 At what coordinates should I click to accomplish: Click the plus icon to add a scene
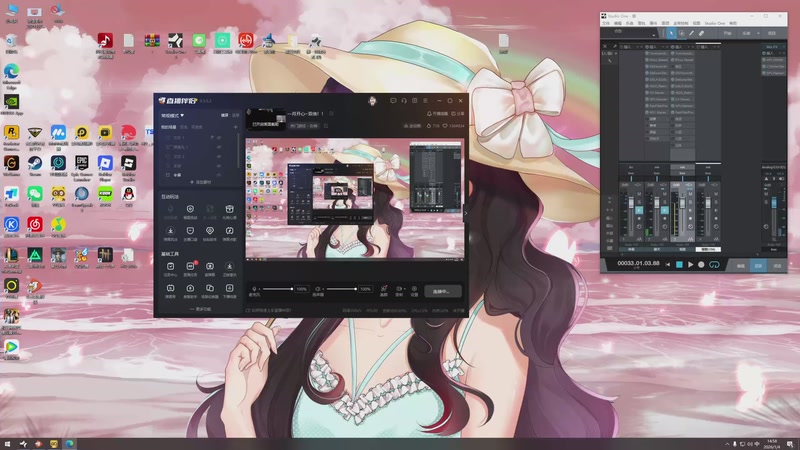click(236, 127)
